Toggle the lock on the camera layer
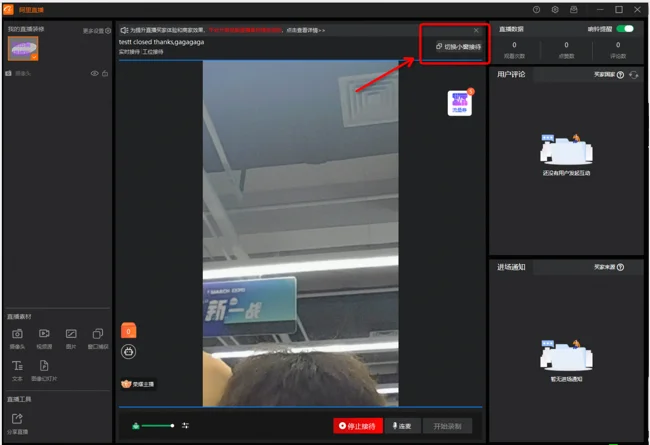Viewport: 650px width, 445px height. 105,73
